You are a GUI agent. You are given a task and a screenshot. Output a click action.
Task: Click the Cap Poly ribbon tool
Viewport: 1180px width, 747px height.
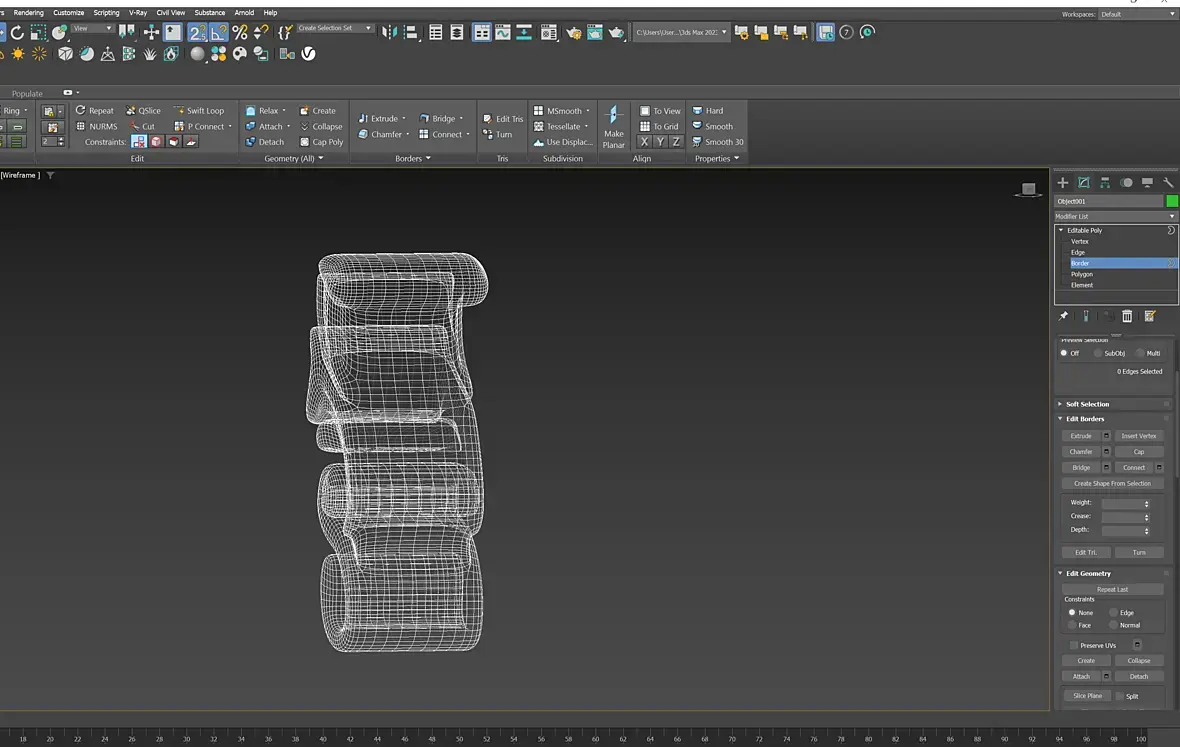click(321, 142)
